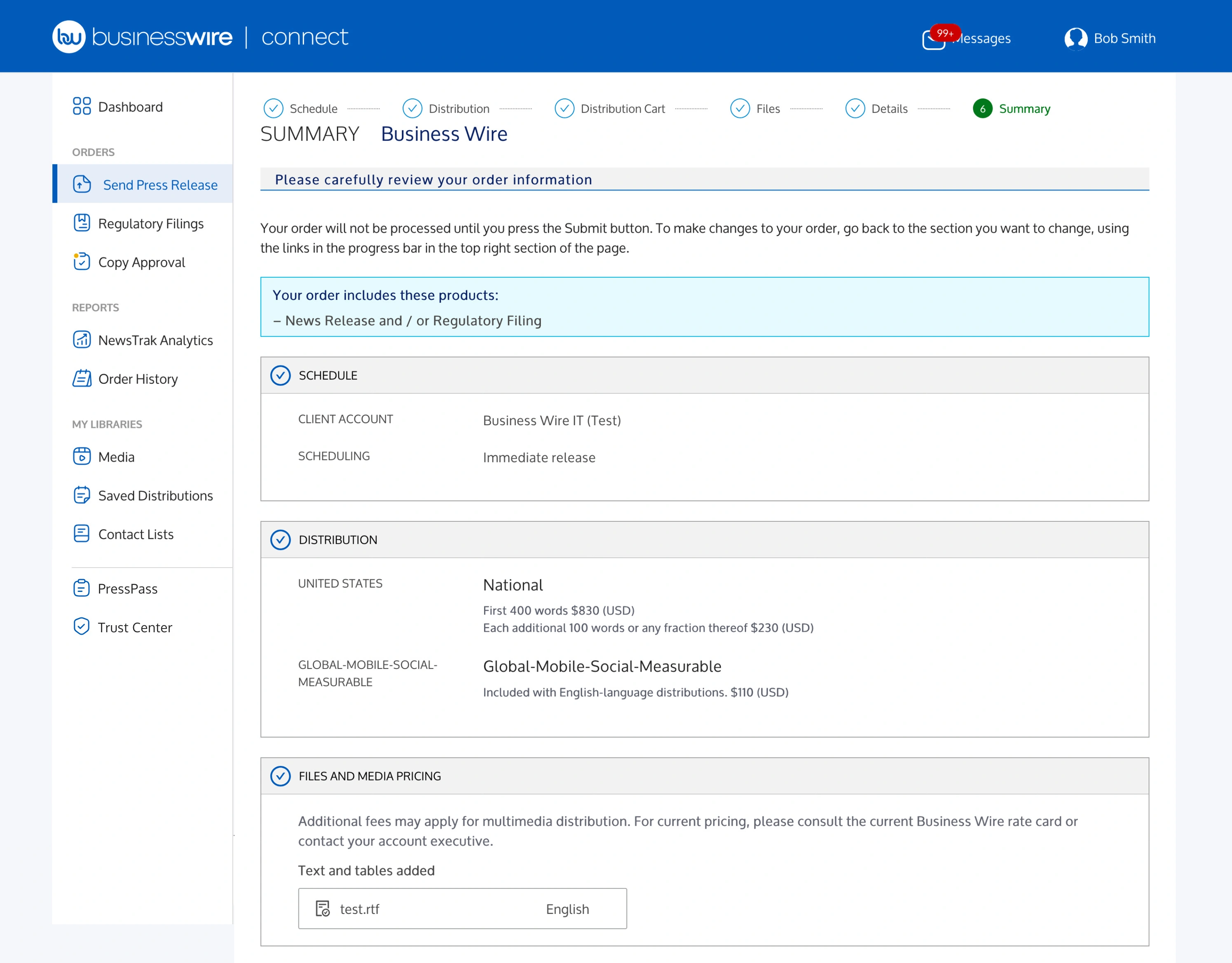Click the Regulatory Filings icon
The height and width of the screenshot is (963, 1232).
click(82, 223)
